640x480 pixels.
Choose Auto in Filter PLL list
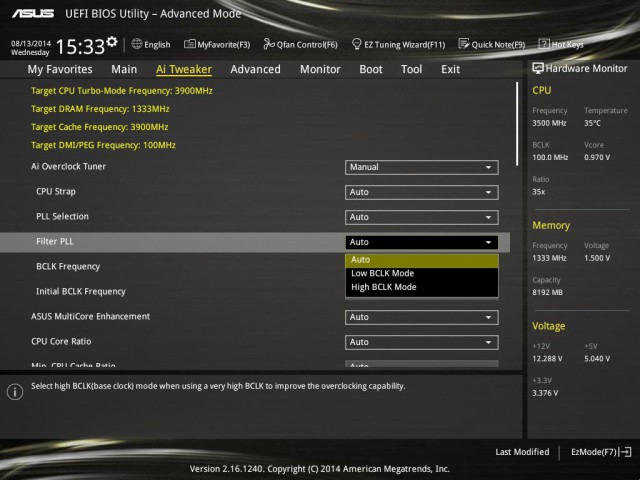click(x=422, y=260)
